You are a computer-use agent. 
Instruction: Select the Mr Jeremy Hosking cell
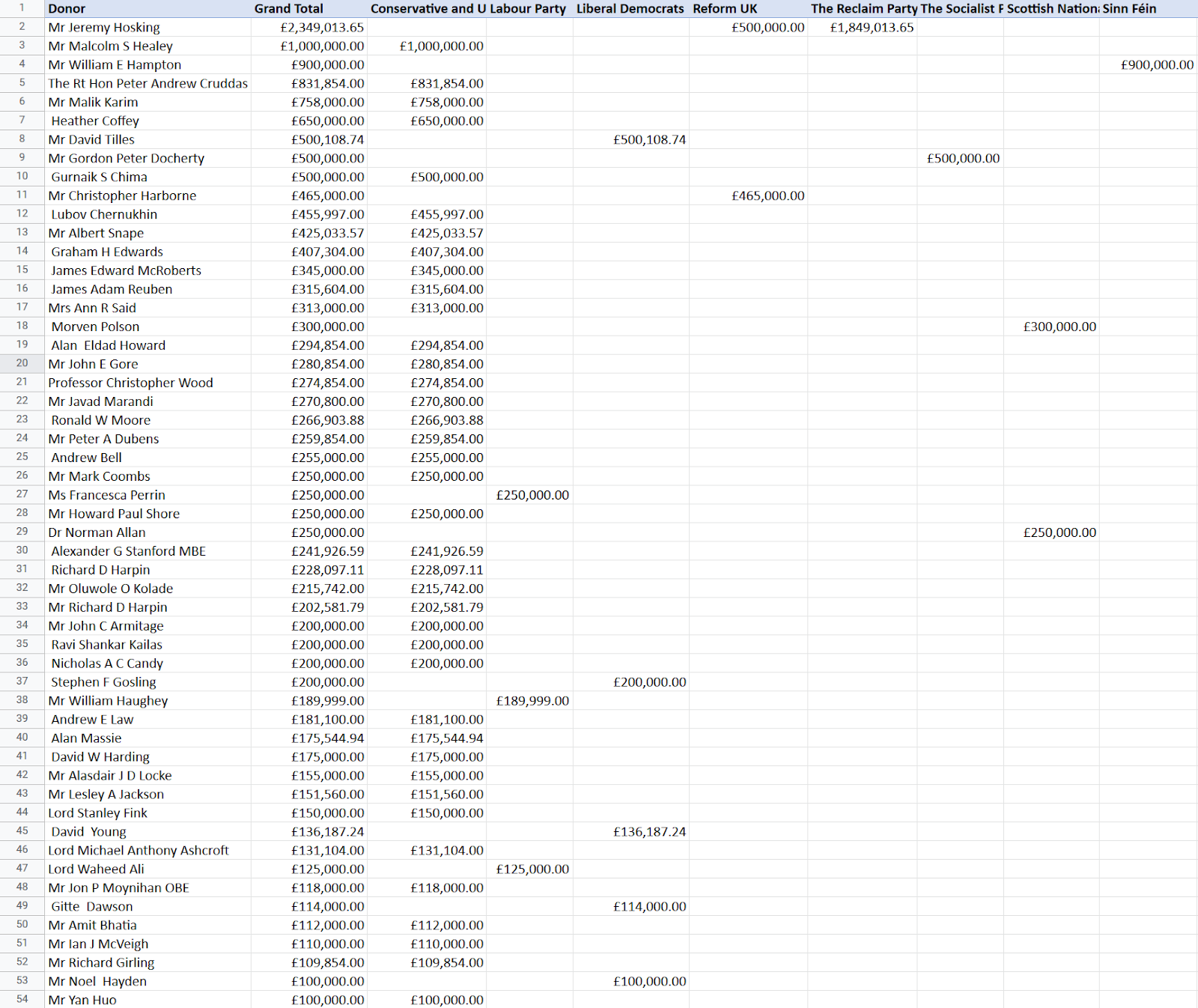148,28
